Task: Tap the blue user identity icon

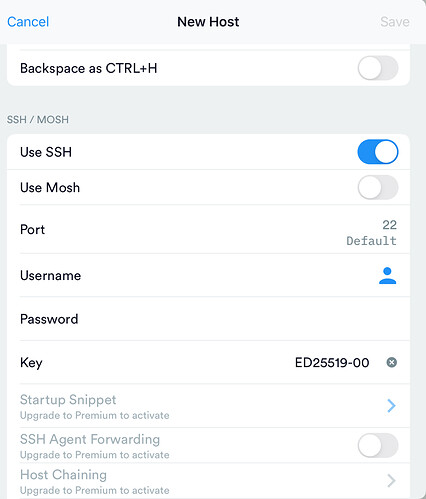Action: point(387,275)
